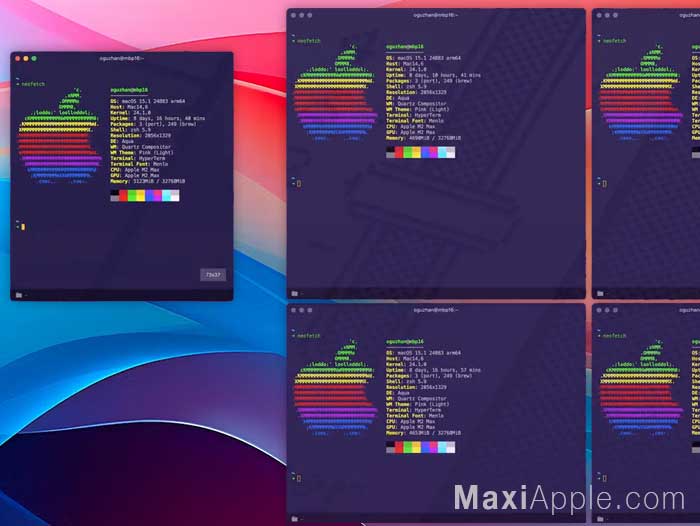The width and height of the screenshot is (700, 526).
Task: Minimize the front terminal window with the yellow button
Action: 26,58
